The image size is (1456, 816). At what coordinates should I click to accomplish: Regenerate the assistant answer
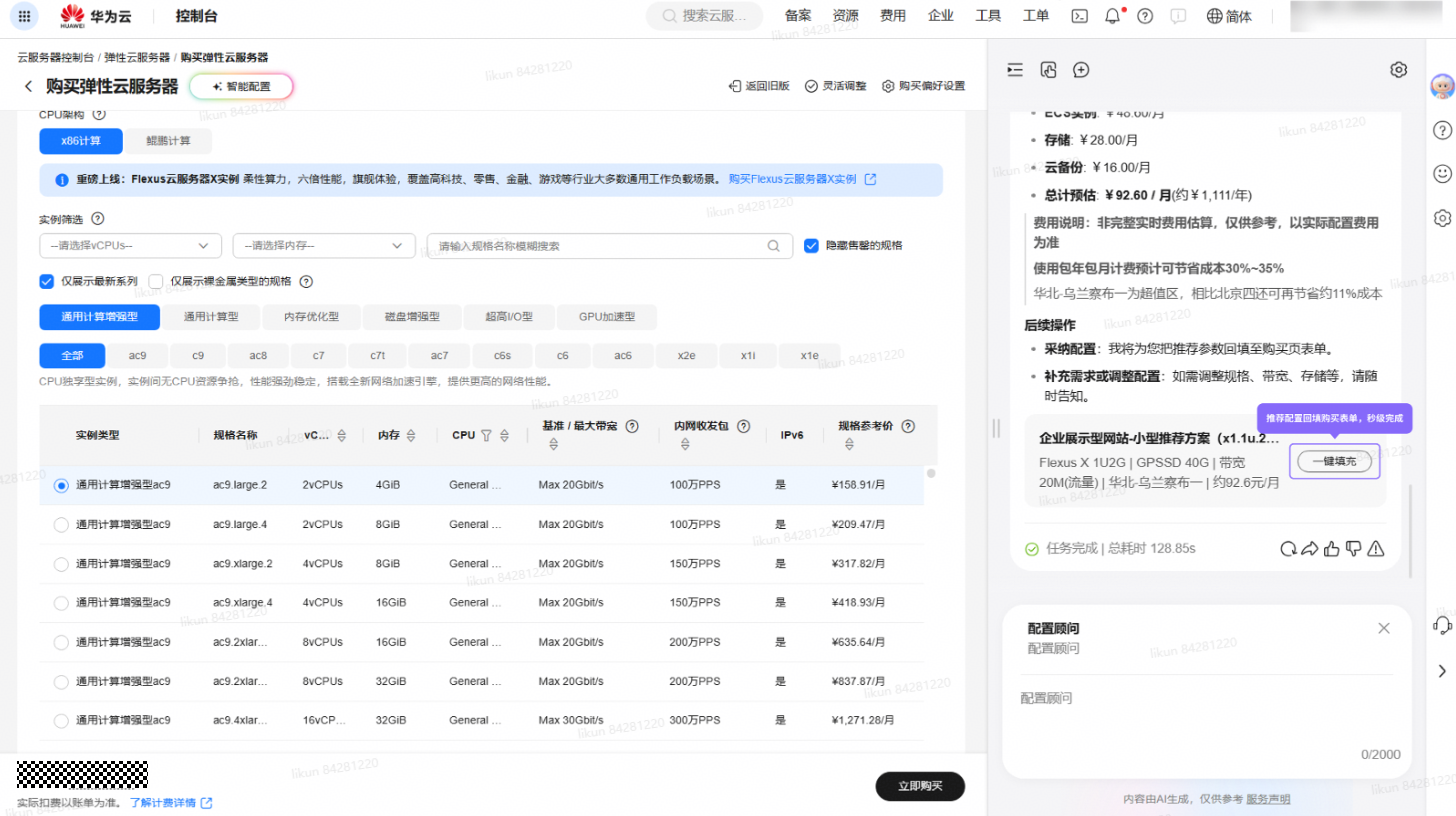[1288, 548]
